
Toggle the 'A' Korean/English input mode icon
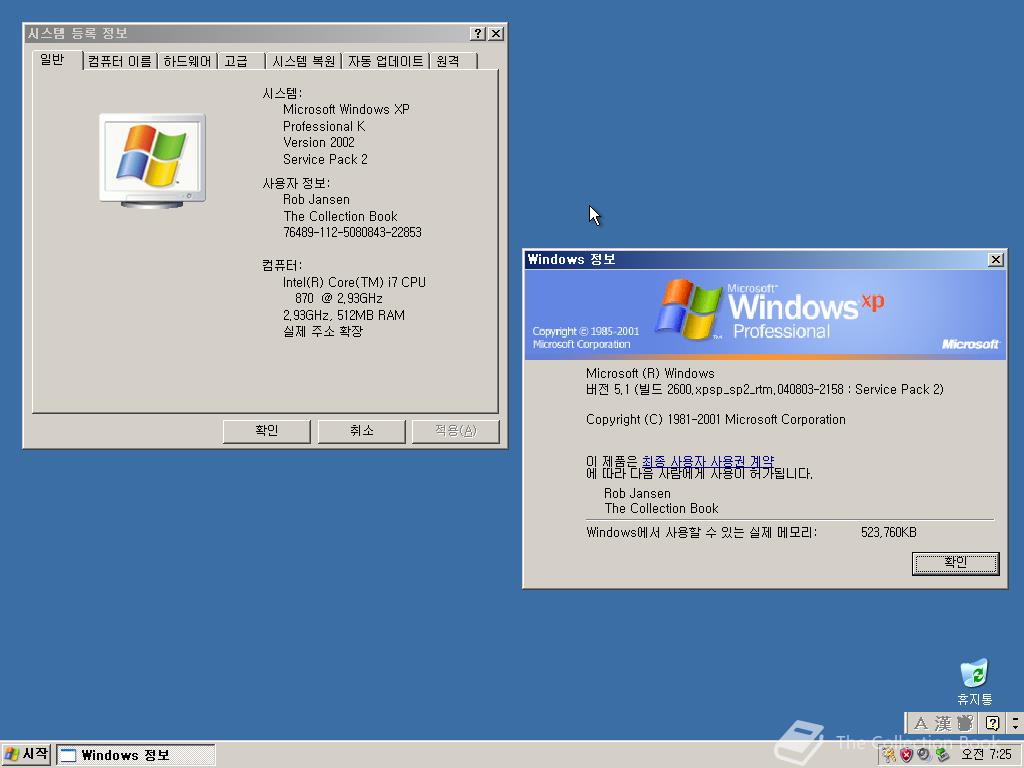pos(920,723)
